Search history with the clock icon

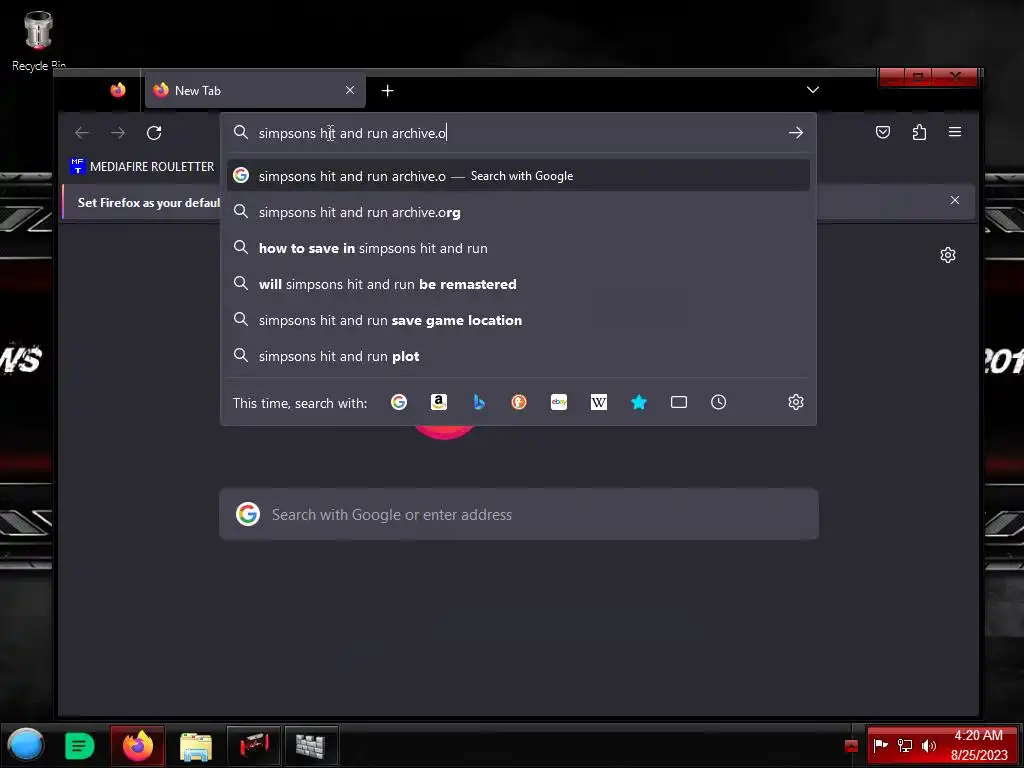coord(718,402)
